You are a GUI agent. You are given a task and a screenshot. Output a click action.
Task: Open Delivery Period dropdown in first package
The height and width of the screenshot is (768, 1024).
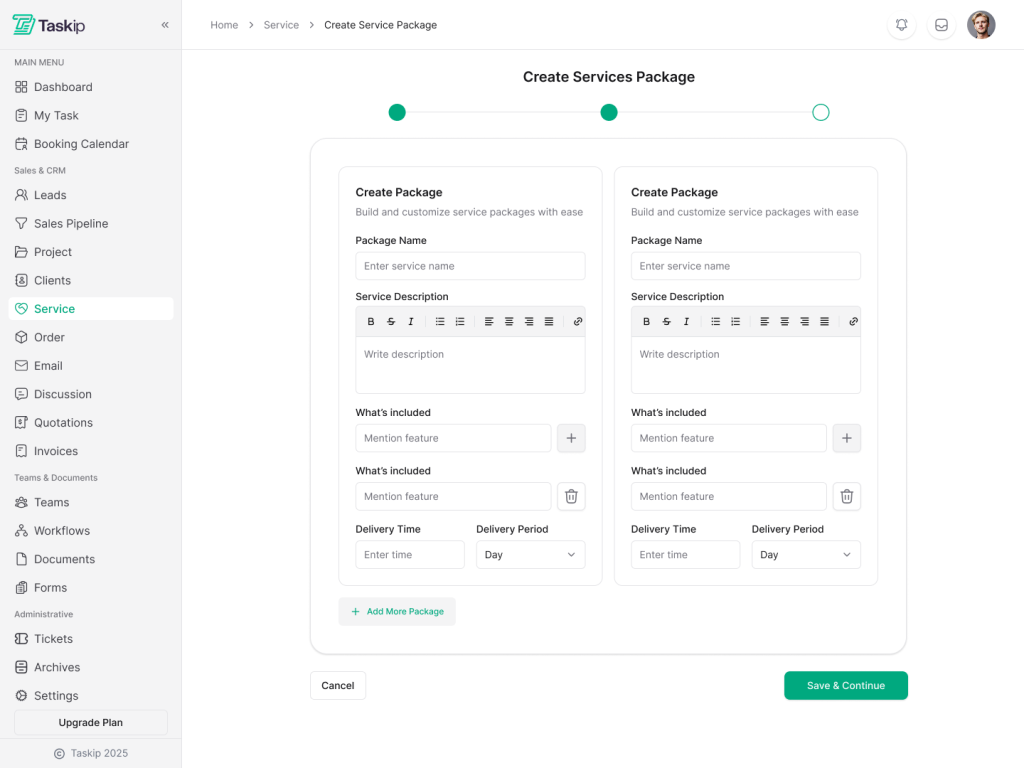pyautogui.click(x=530, y=555)
